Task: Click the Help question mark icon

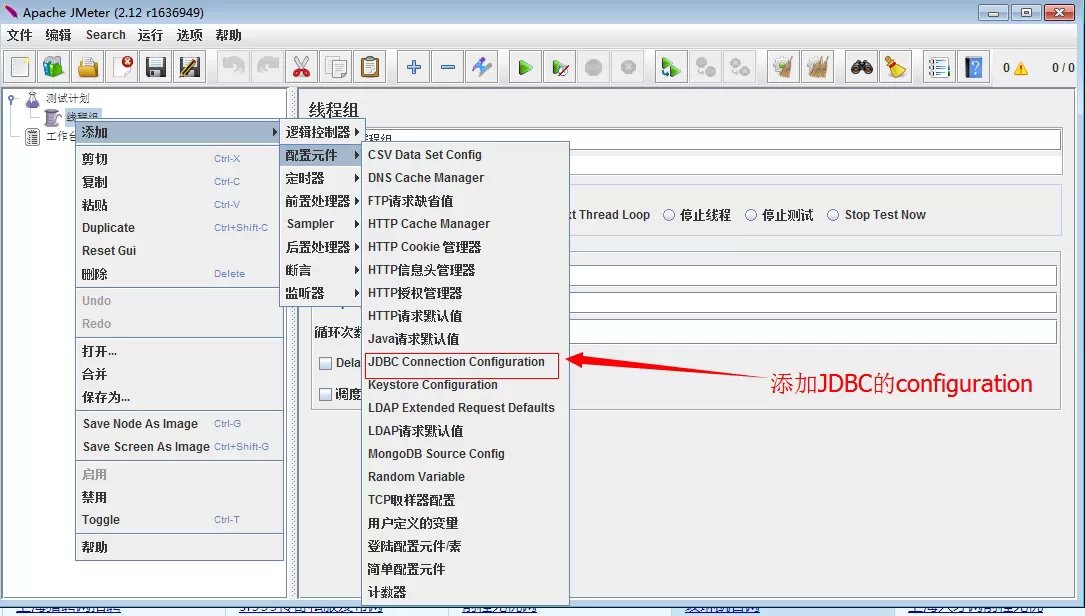Action: coord(974,67)
